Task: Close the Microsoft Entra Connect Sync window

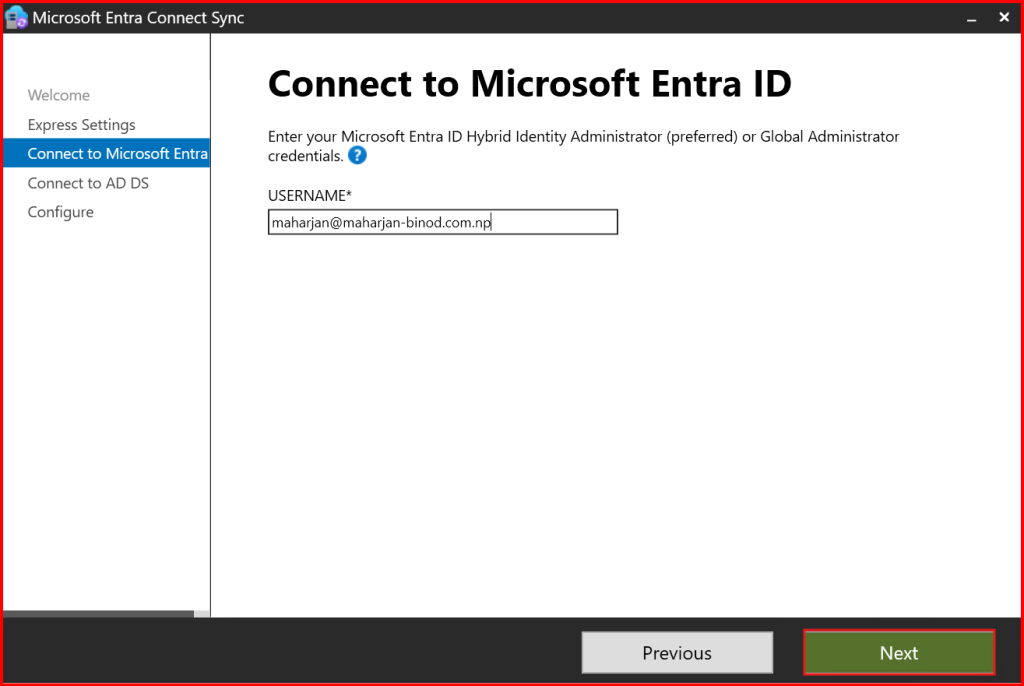Action: tap(1004, 18)
